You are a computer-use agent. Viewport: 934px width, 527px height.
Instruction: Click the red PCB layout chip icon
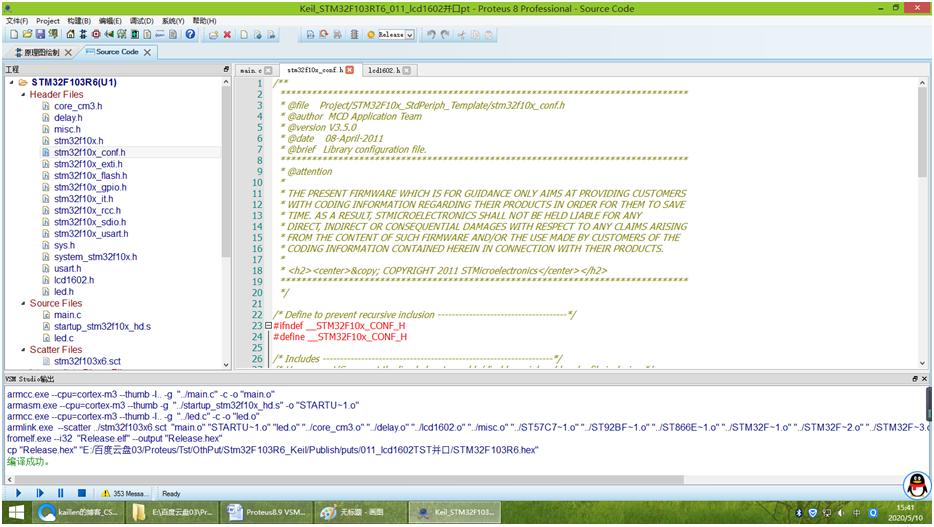point(96,35)
